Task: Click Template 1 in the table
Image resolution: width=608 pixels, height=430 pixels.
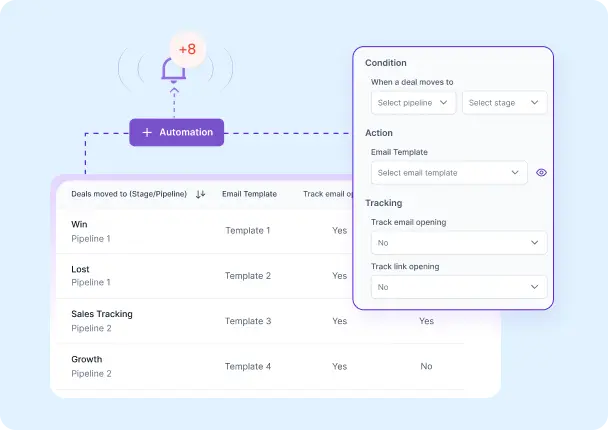Action: point(248,231)
